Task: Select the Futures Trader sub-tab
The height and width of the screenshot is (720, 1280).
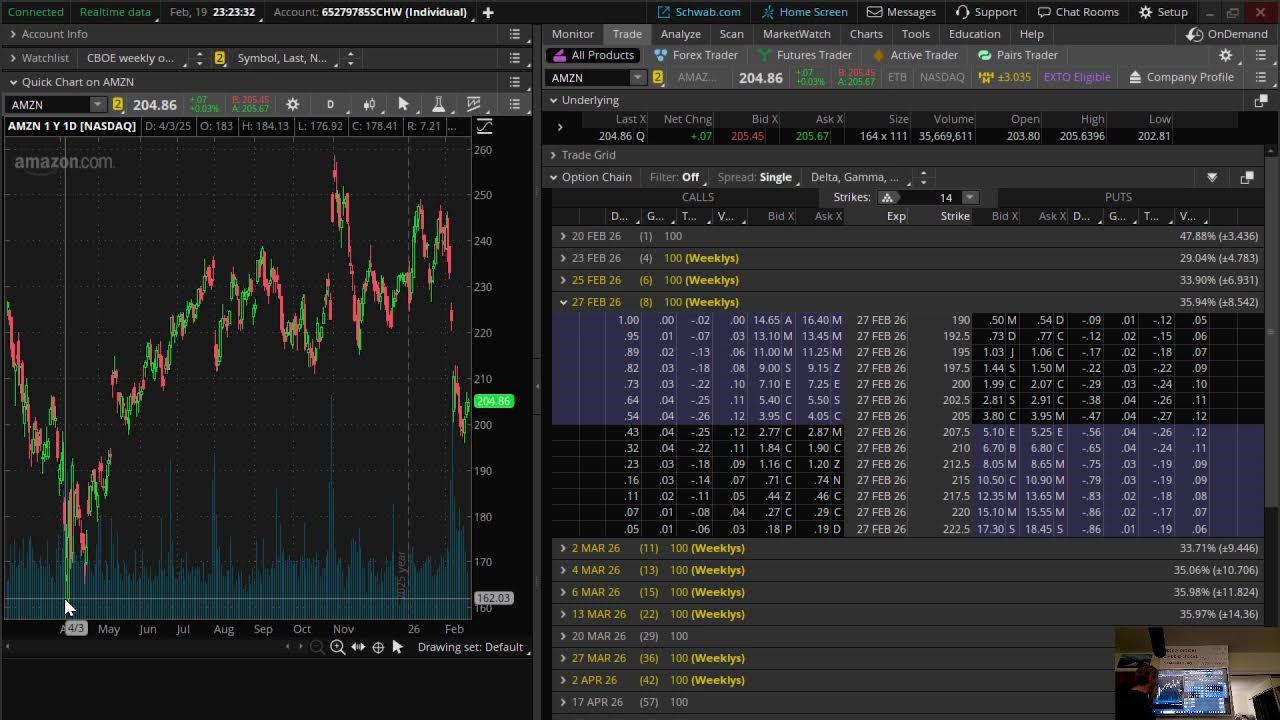Action: (x=804, y=55)
